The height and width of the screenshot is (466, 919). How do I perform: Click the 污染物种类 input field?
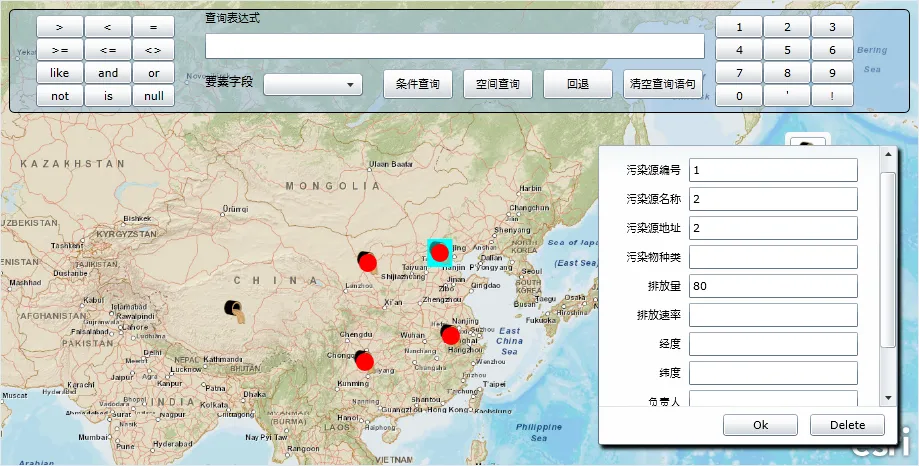(x=772, y=257)
